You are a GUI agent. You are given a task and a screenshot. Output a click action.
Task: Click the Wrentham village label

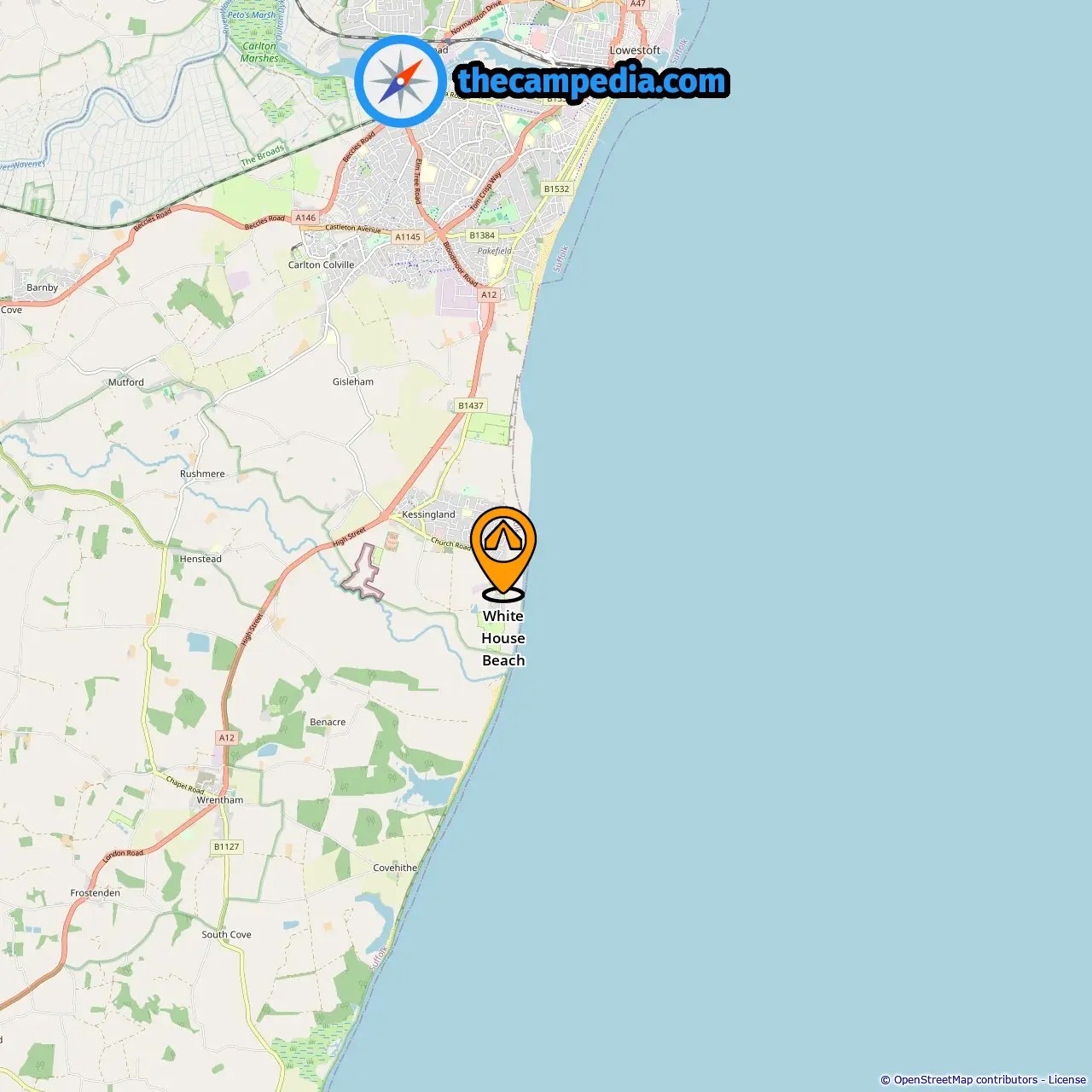(x=220, y=800)
